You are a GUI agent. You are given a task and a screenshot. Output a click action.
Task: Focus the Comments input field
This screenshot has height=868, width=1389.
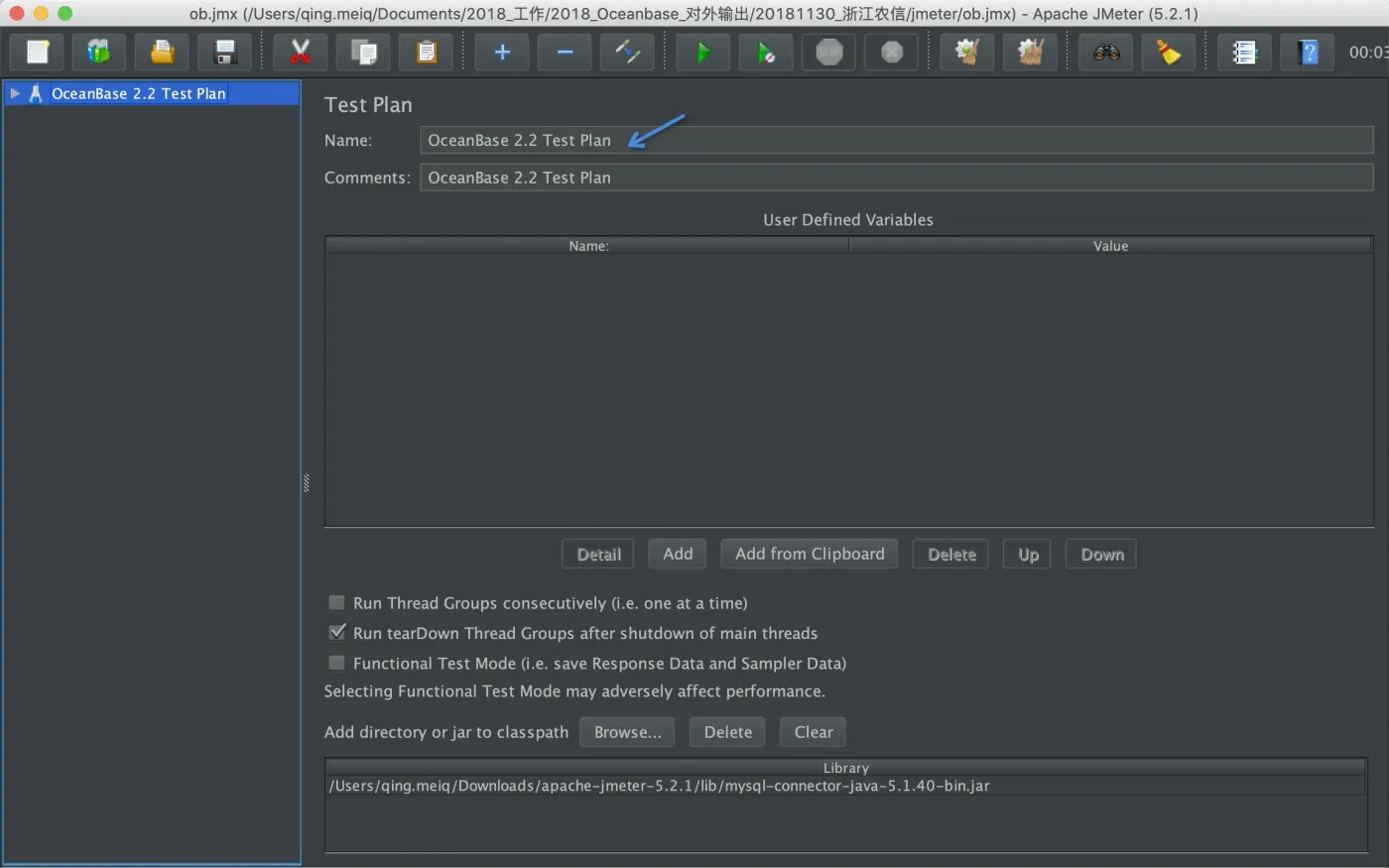(897, 178)
